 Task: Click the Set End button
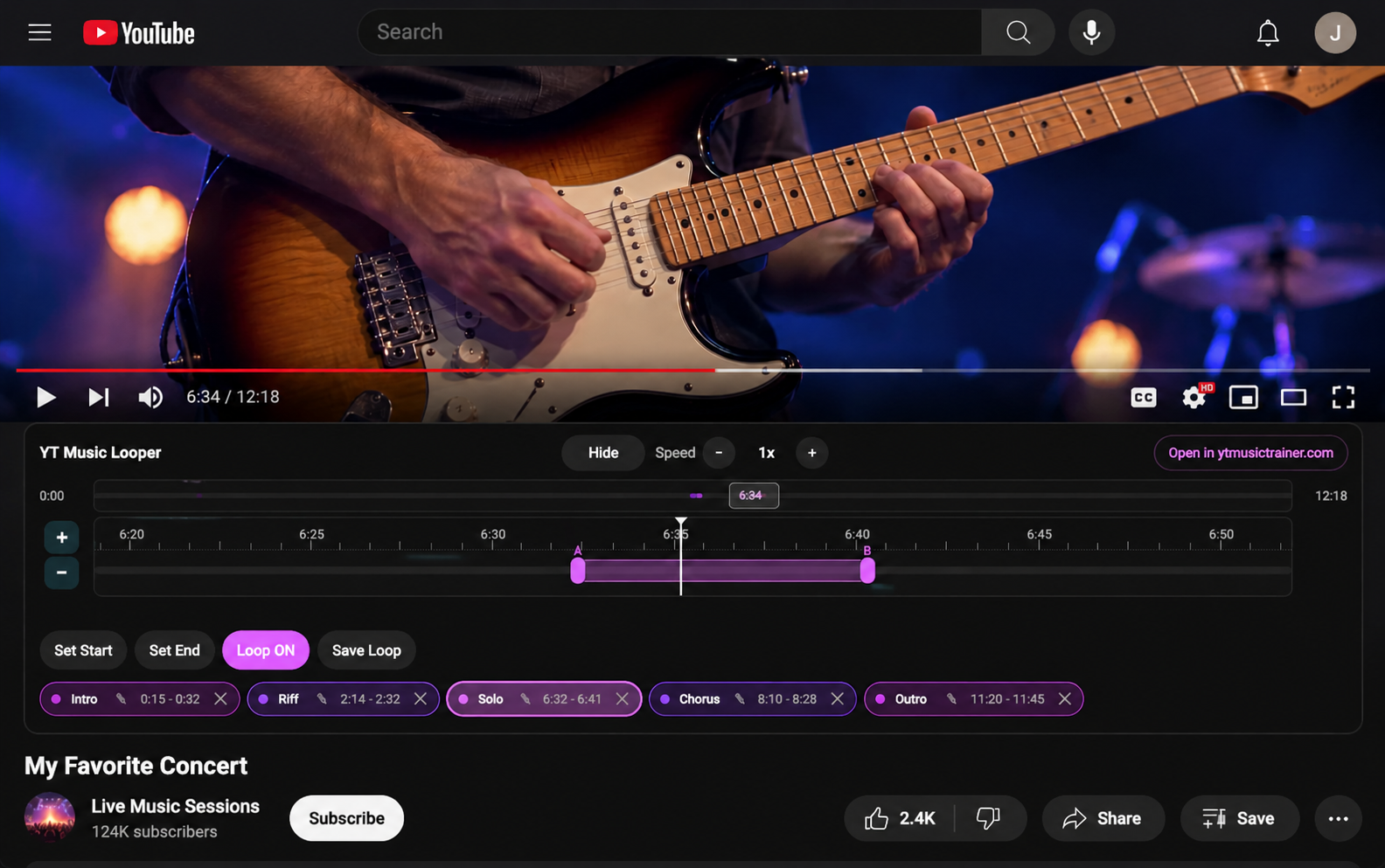174,650
